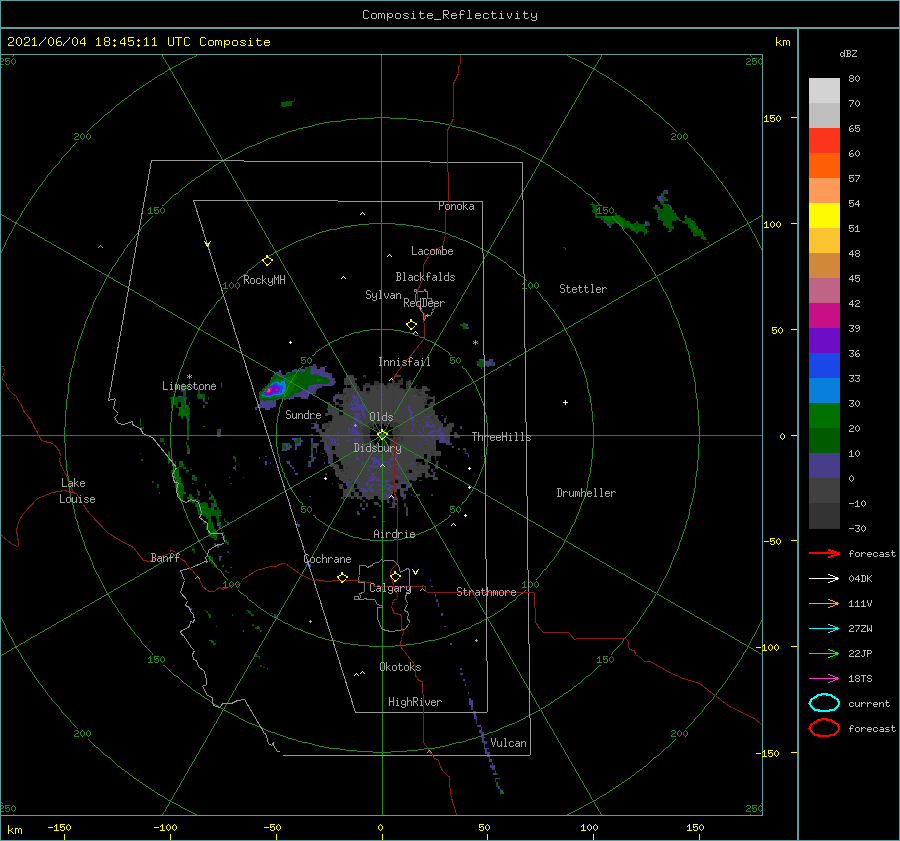Click the orange 111V arrow icon
The height and width of the screenshot is (841, 900).
(824, 603)
